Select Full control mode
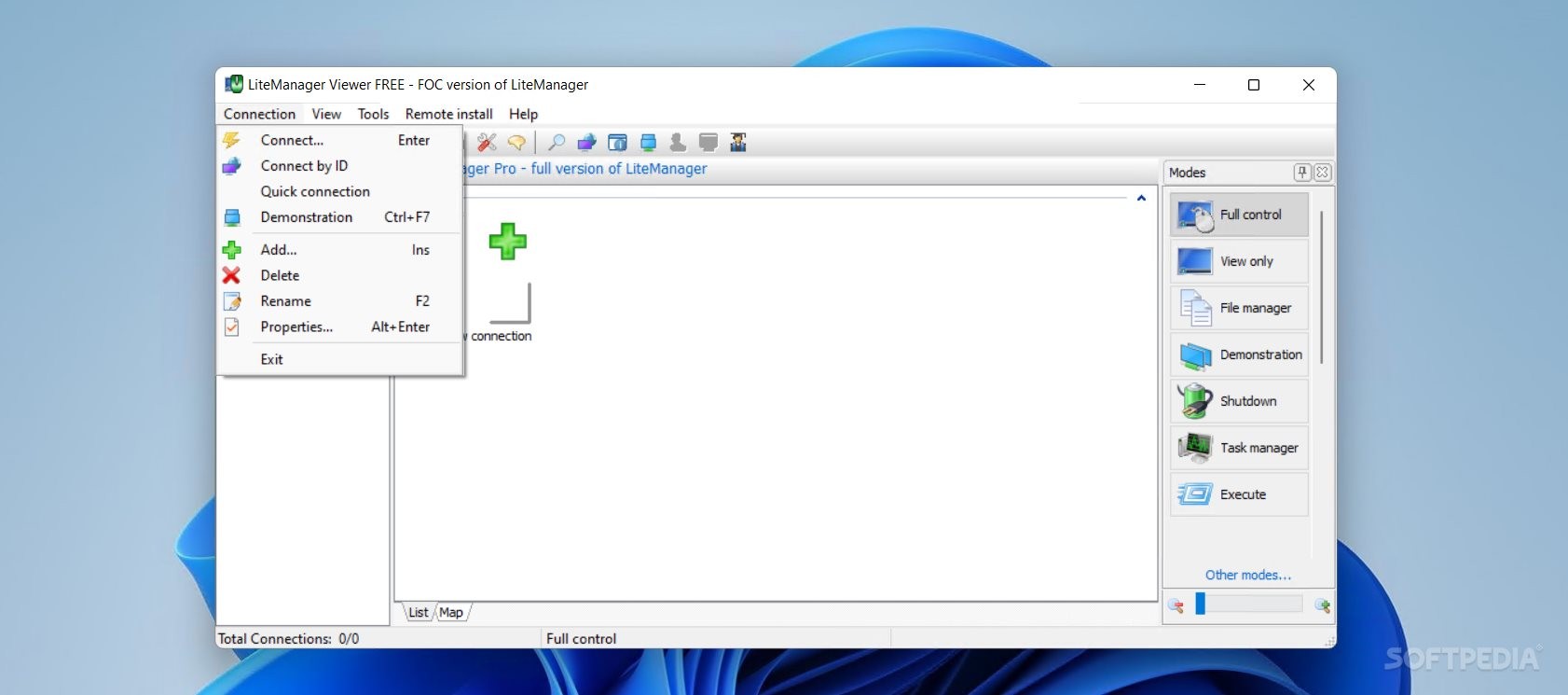The image size is (1568, 695). 1240,215
